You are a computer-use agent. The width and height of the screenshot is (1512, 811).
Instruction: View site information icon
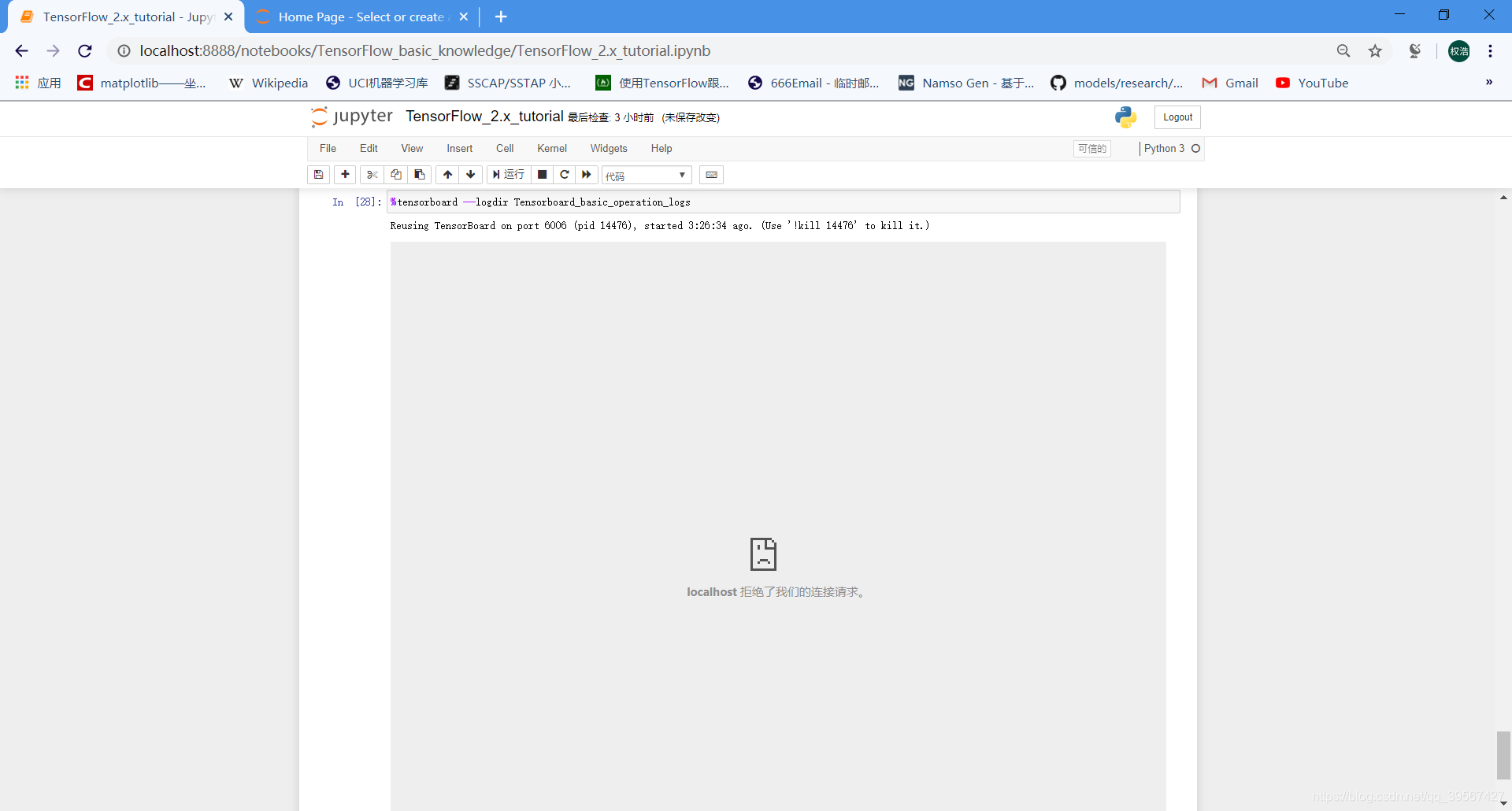coord(124,51)
